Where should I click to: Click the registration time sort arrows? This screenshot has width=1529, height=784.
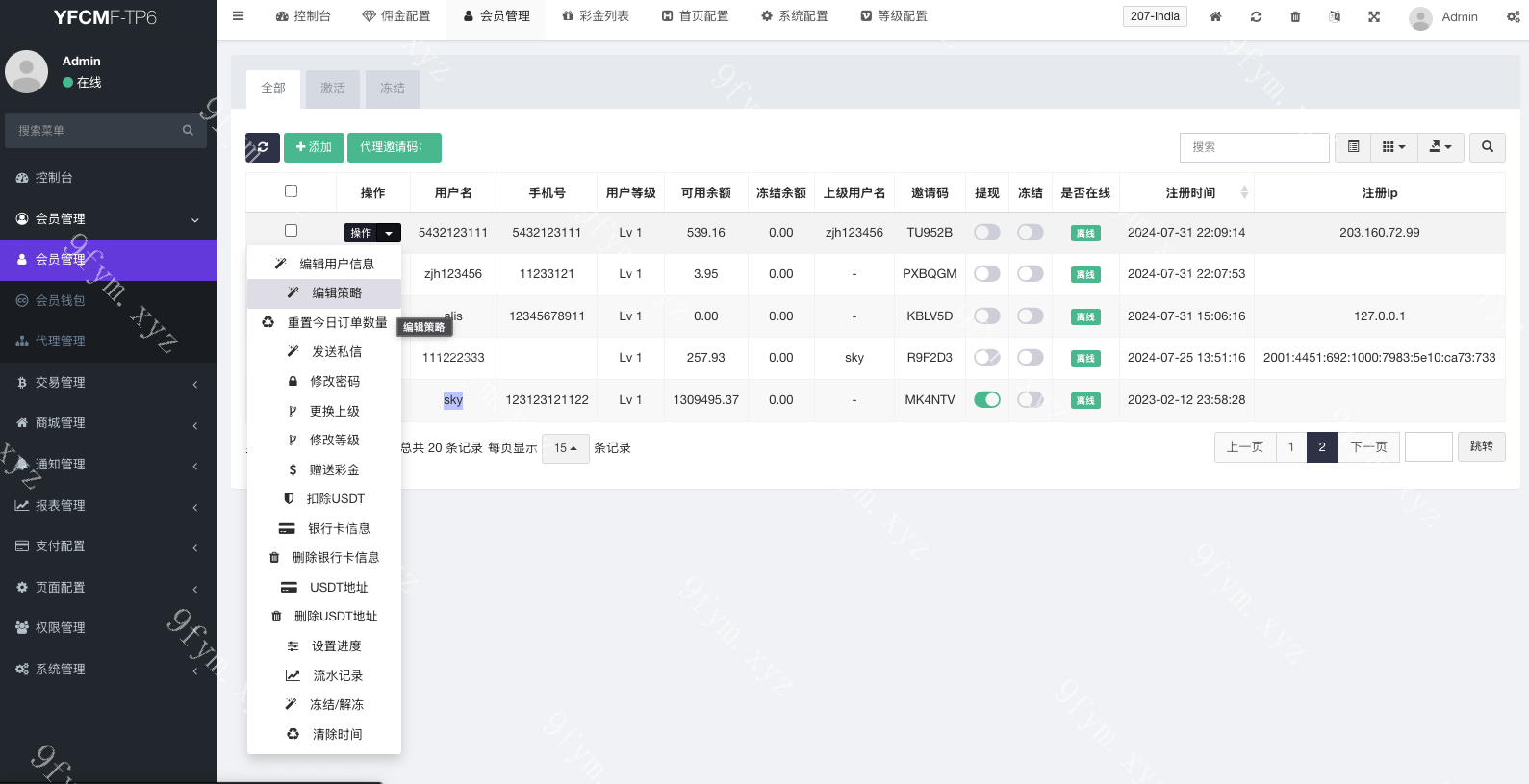point(1244,192)
